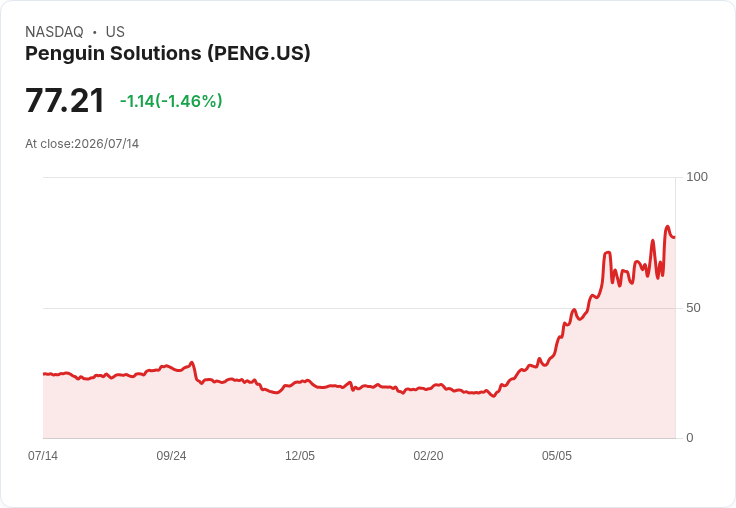The image size is (736, 508).
Task: Click the 50 y-axis label
Action: [x=693, y=308]
